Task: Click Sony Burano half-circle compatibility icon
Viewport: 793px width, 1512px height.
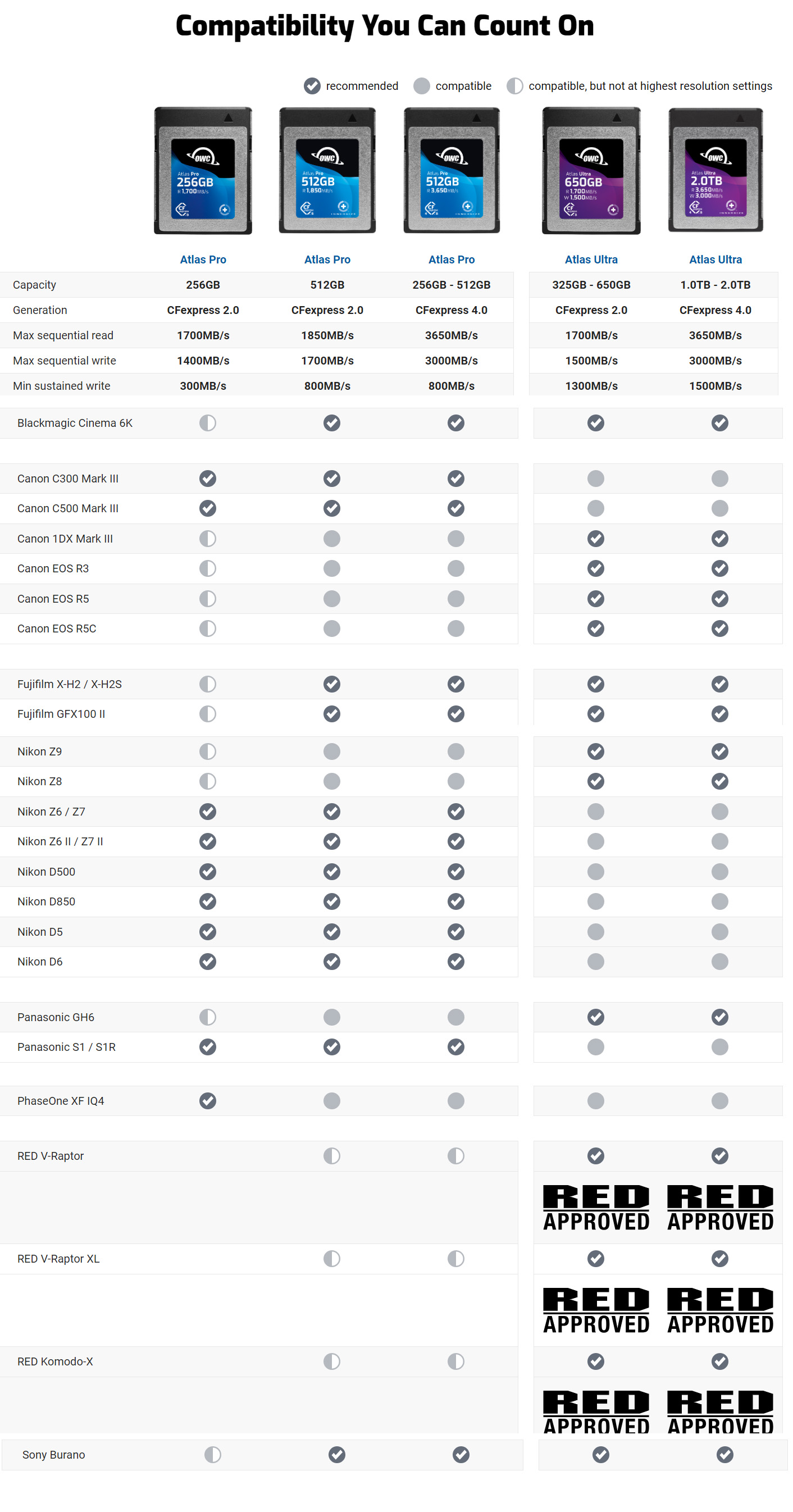Action: point(212,1455)
